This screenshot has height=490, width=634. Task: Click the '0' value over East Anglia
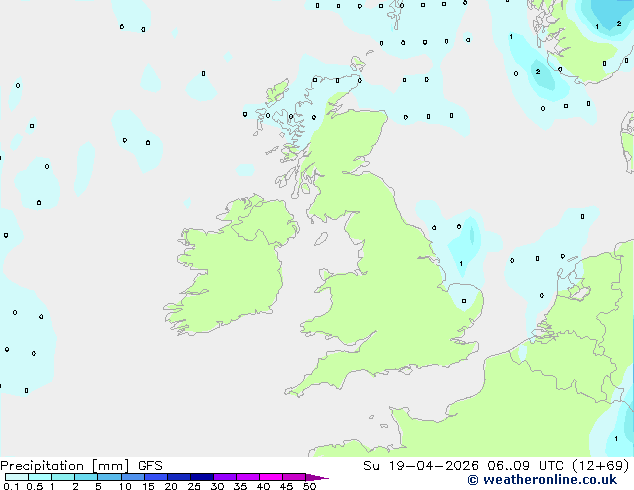(x=464, y=301)
